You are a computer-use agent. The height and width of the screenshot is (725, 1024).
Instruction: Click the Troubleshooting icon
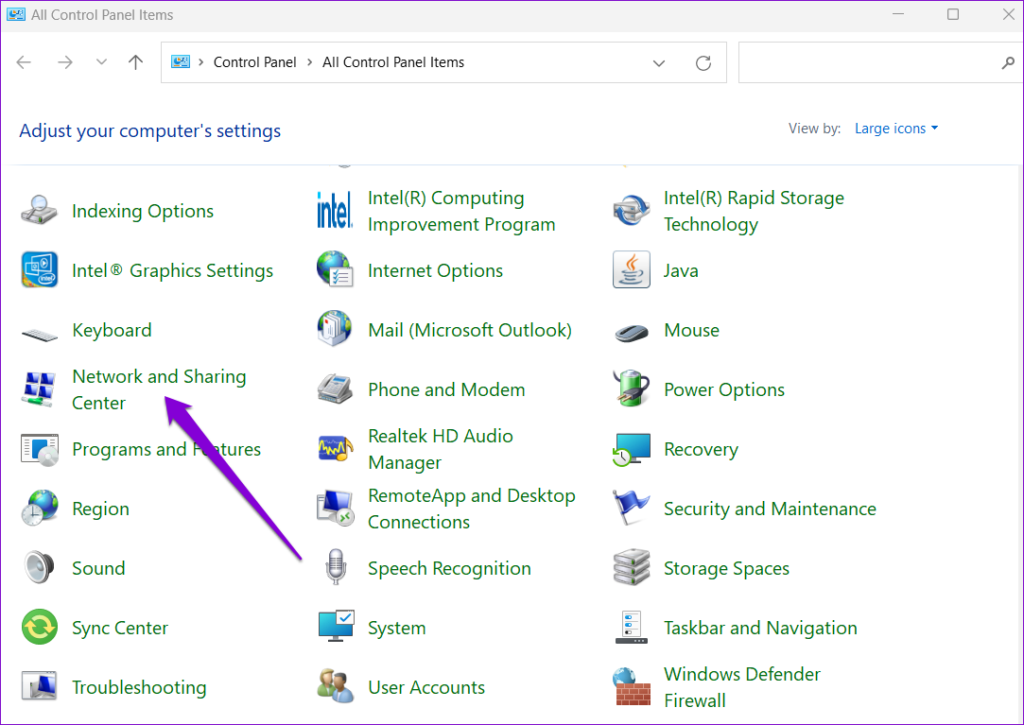(x=39, y=686)
